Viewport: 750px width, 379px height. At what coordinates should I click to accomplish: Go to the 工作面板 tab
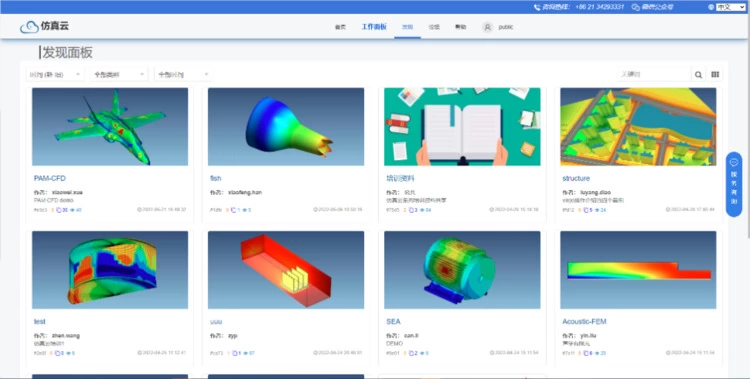(x=374, y=27)
